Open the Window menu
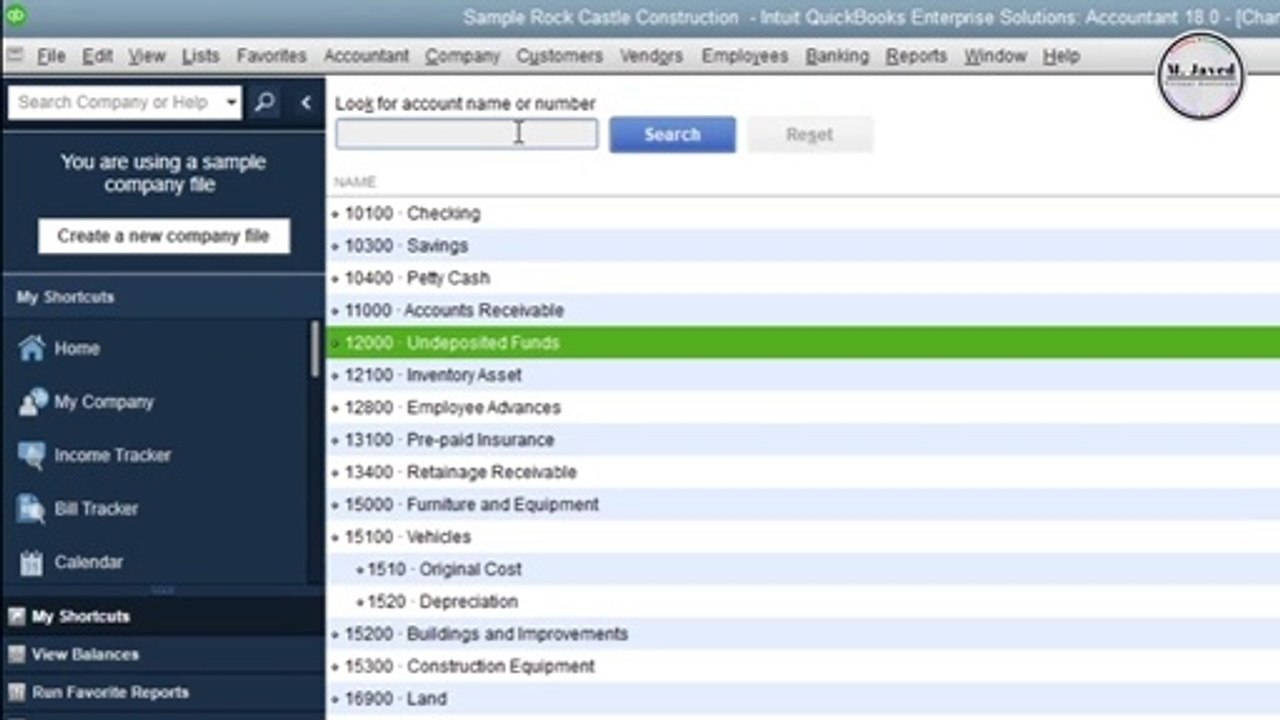Image resolution: width=1280 pixels, height=720 pixels. [x=995, y=56]
